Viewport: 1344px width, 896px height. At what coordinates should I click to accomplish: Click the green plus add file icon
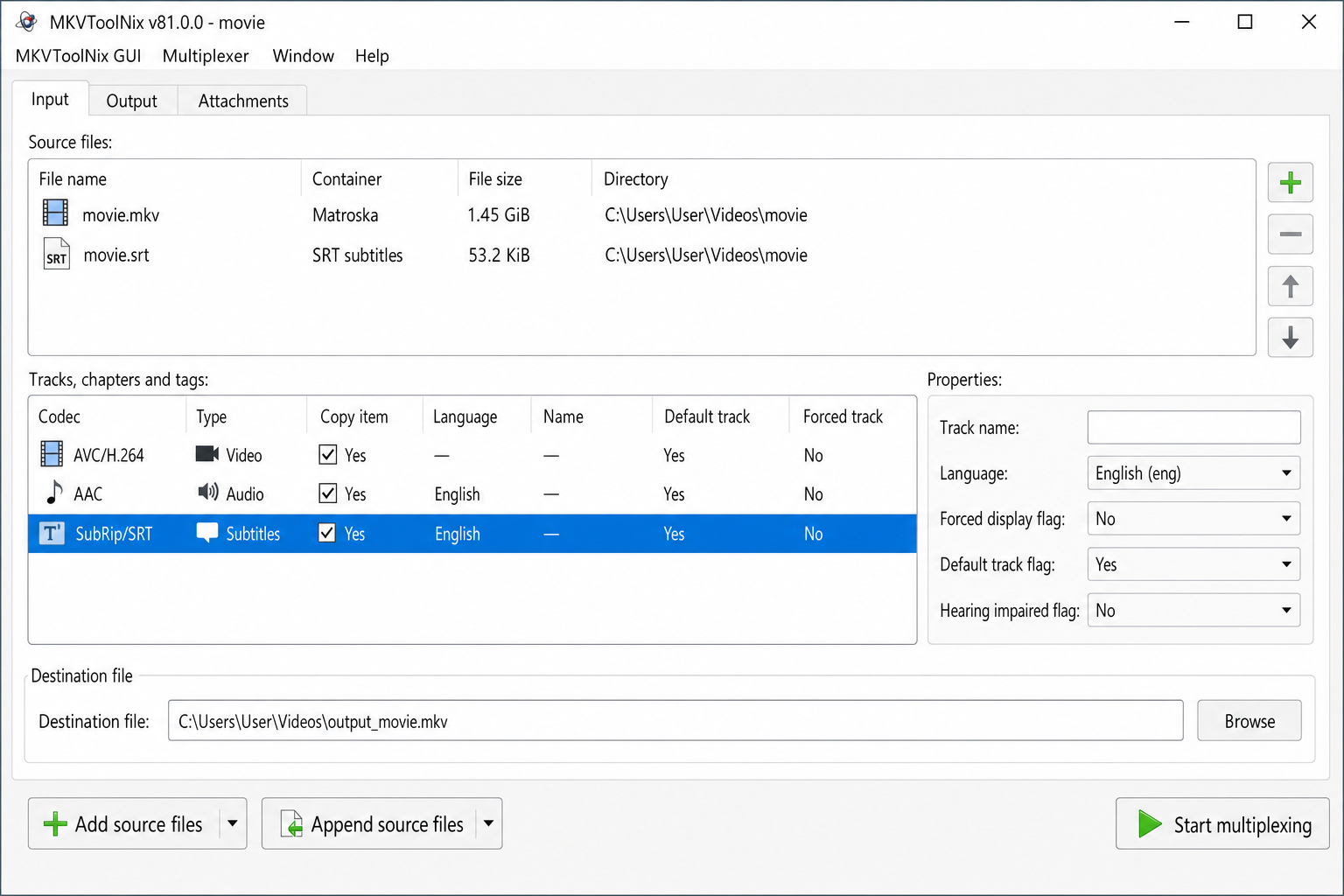[1290, 183]
